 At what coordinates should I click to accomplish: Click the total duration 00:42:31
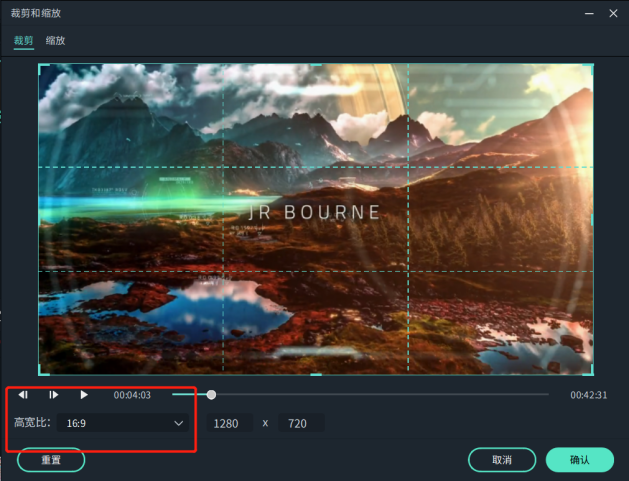(x=588, y=395)
